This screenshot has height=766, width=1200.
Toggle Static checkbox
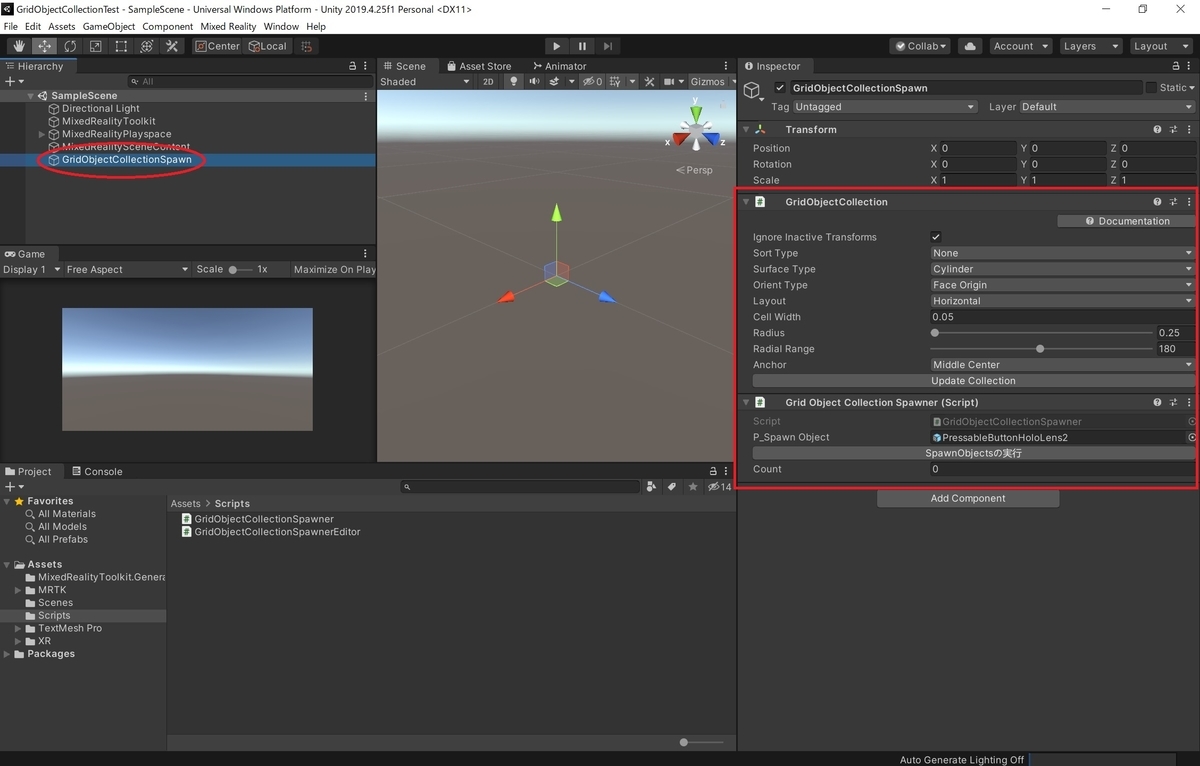[x=1151, y=88]
